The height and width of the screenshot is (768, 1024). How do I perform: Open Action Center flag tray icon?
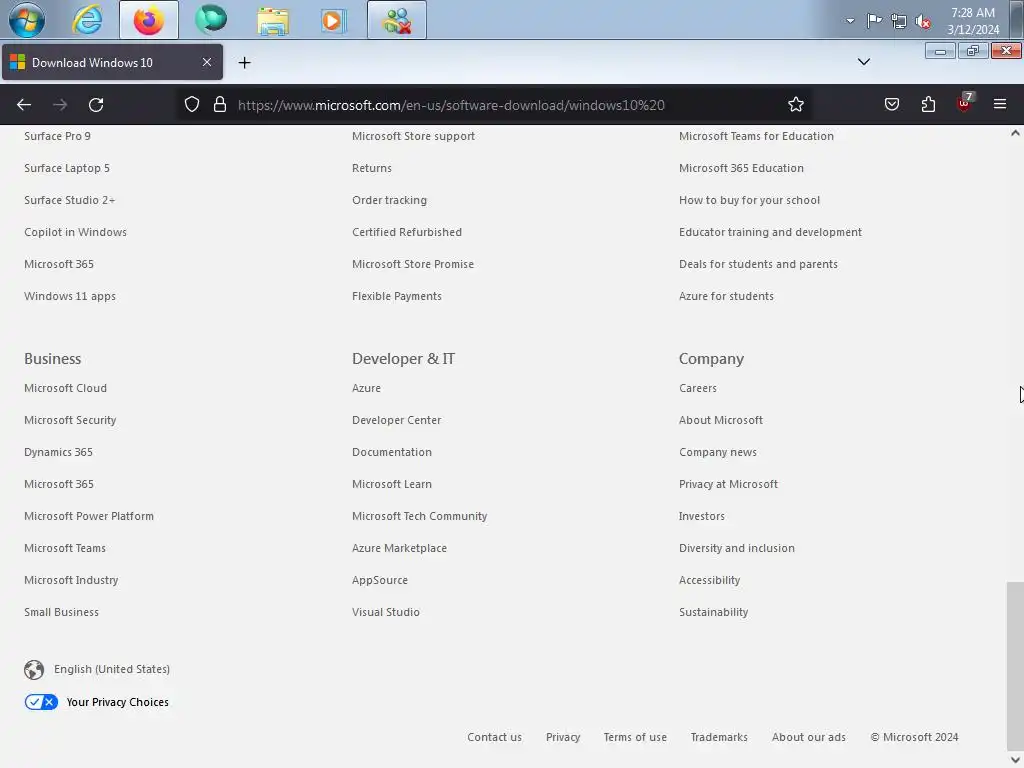point(874,21)
